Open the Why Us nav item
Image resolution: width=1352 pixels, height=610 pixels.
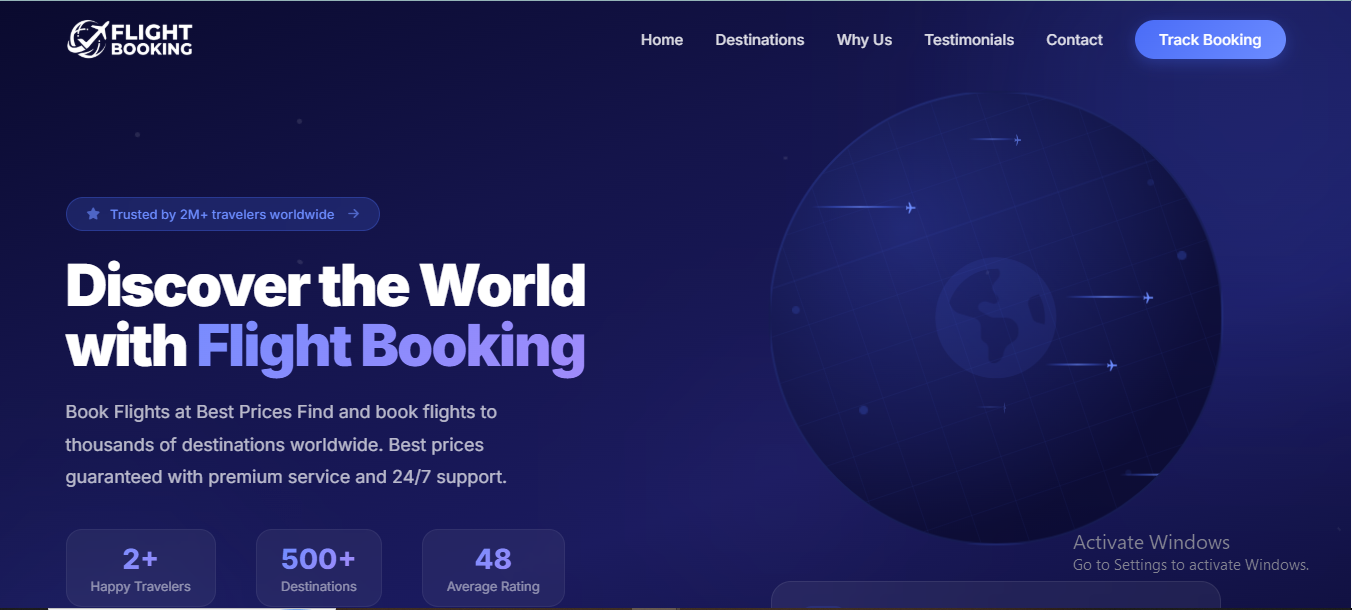864,40
